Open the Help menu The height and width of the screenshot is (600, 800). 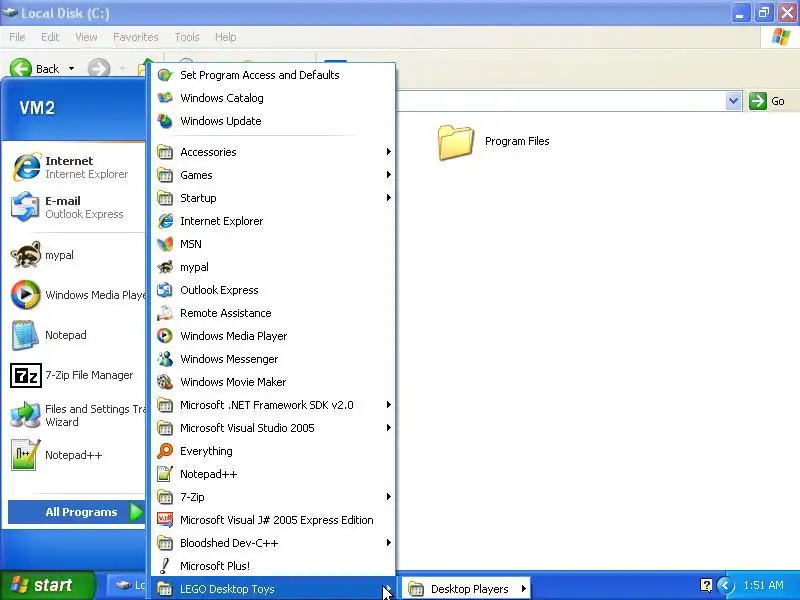(x=225, y=37)
